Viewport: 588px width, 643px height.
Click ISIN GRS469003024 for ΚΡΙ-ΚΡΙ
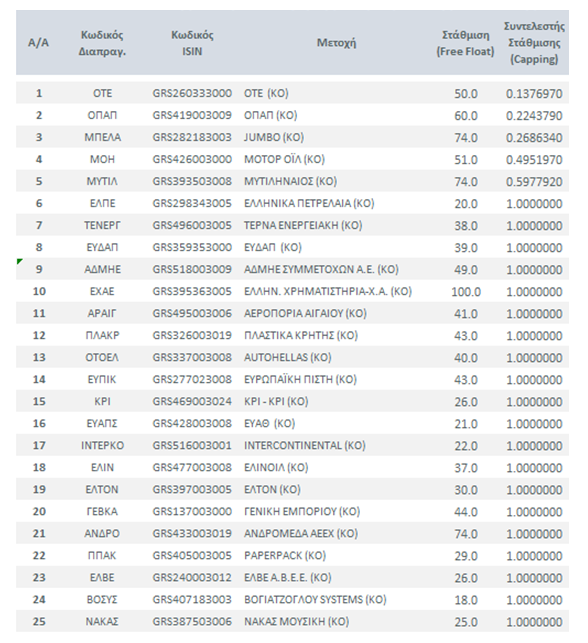(x=192, y=401)
